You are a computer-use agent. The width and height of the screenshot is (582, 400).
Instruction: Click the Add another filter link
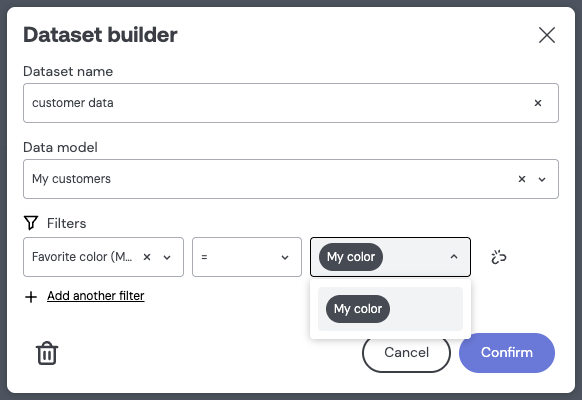pyautogui.click(x=96, y=296)
